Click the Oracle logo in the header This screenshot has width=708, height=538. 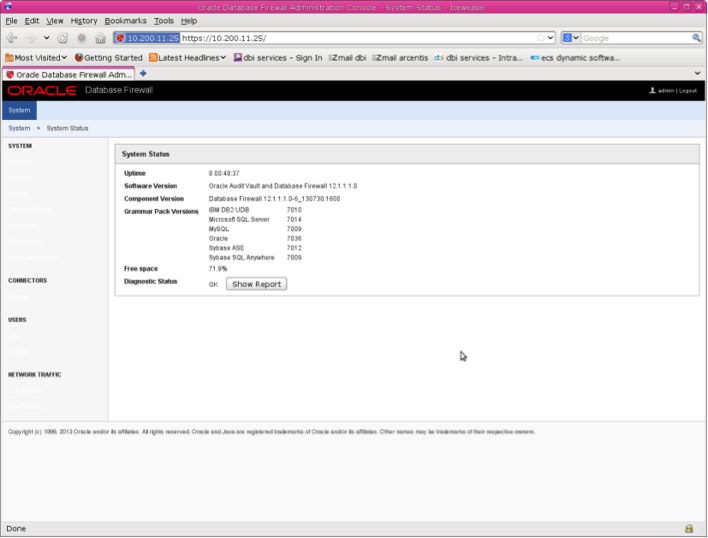(x=42, y=90)
